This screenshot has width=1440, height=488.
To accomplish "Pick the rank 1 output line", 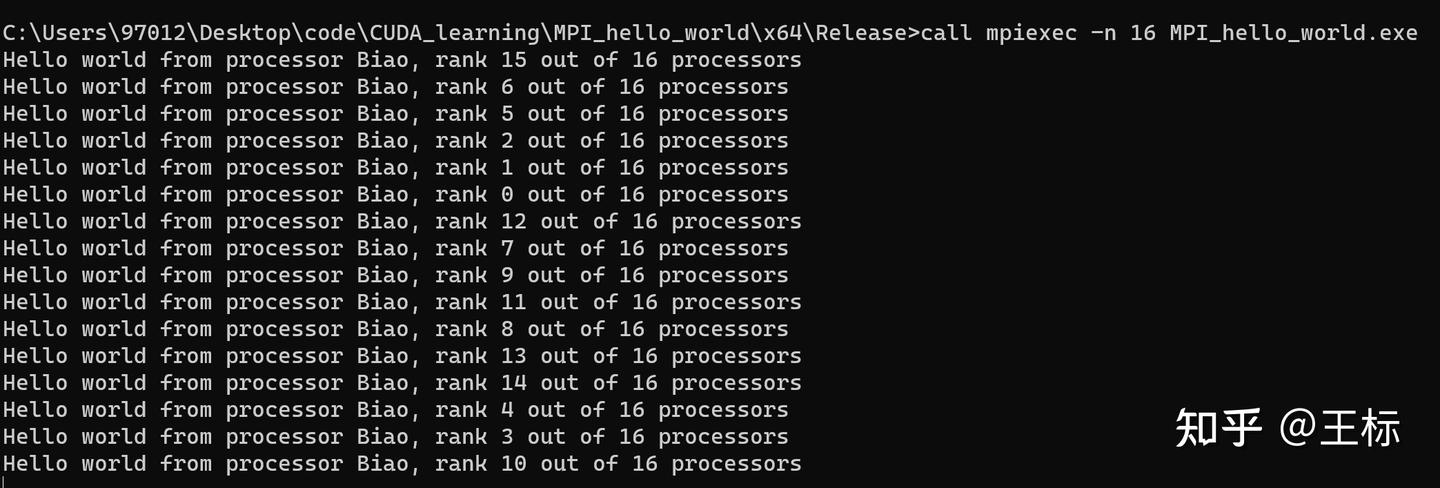I will click(x=395, y=168).
